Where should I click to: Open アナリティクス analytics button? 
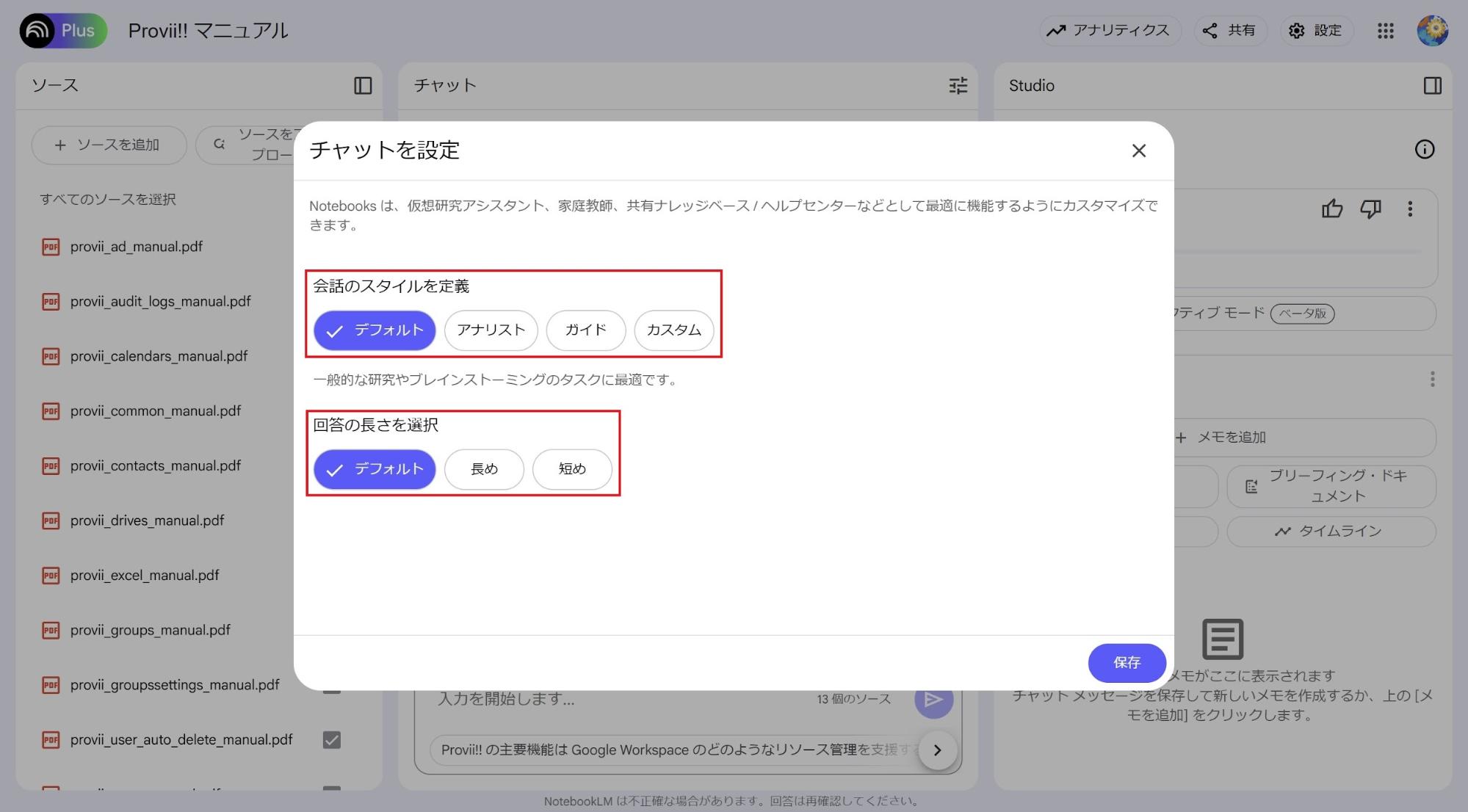click(x=1109, y=31)
